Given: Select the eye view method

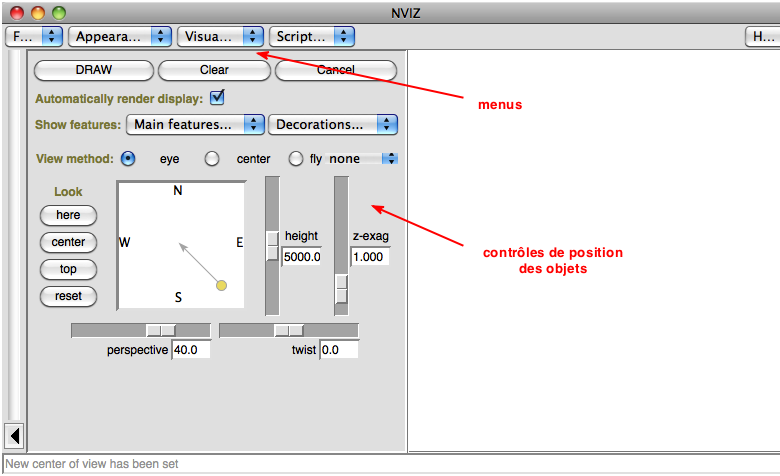Looking at the screenshot, I should [128, 159].
